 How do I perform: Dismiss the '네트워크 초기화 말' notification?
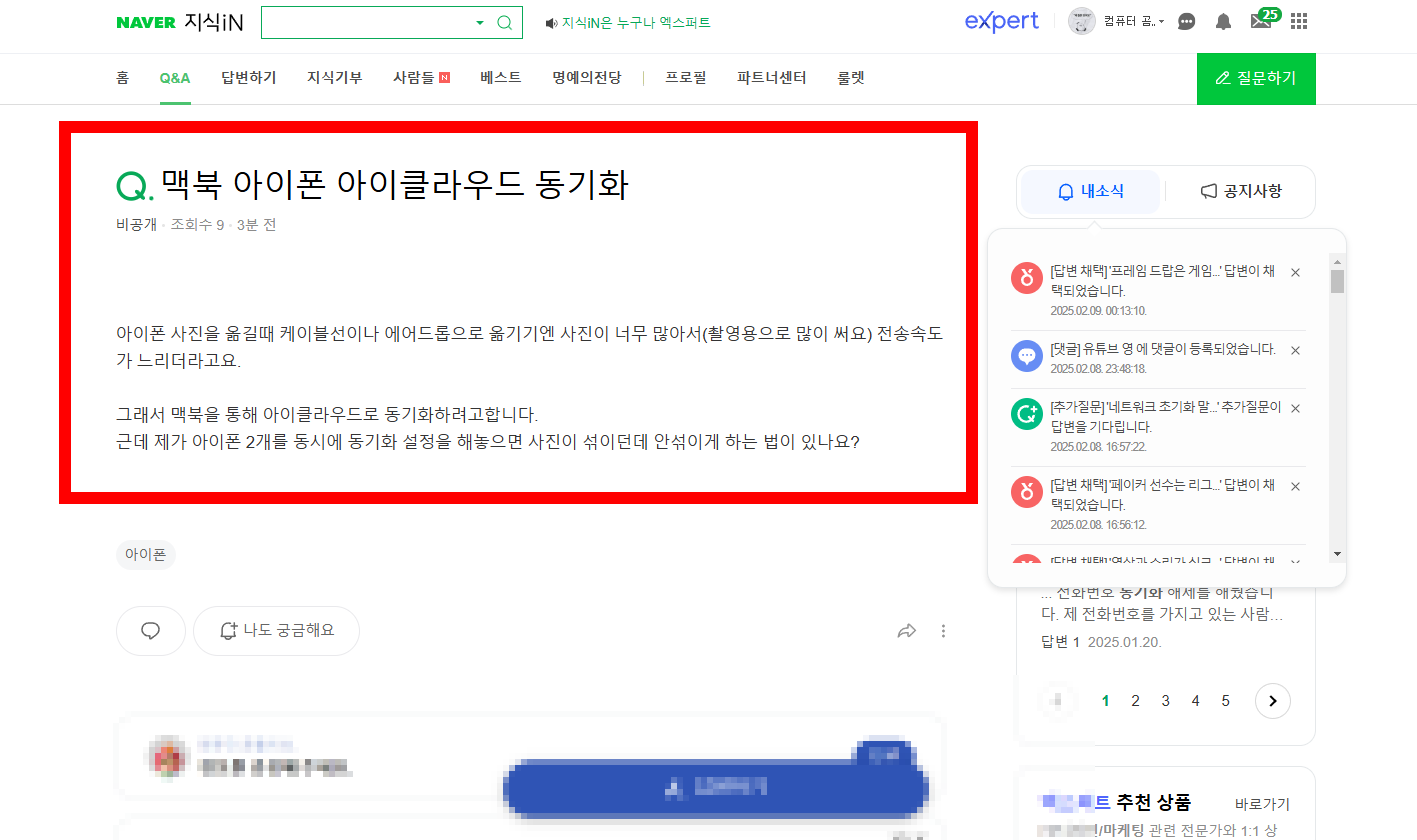[1295, 408]
